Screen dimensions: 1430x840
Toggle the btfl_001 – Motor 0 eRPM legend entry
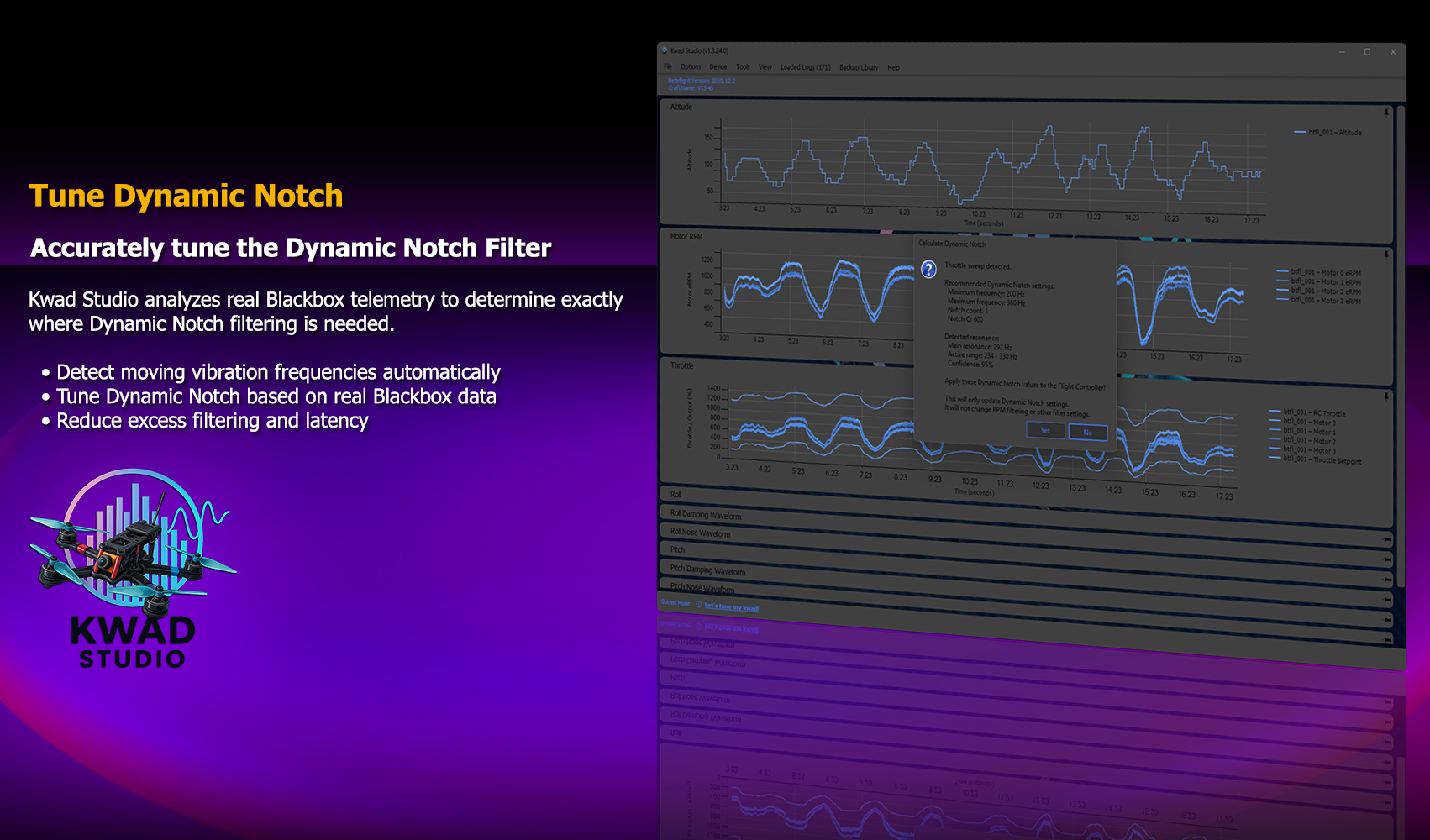coord(1319,272)
